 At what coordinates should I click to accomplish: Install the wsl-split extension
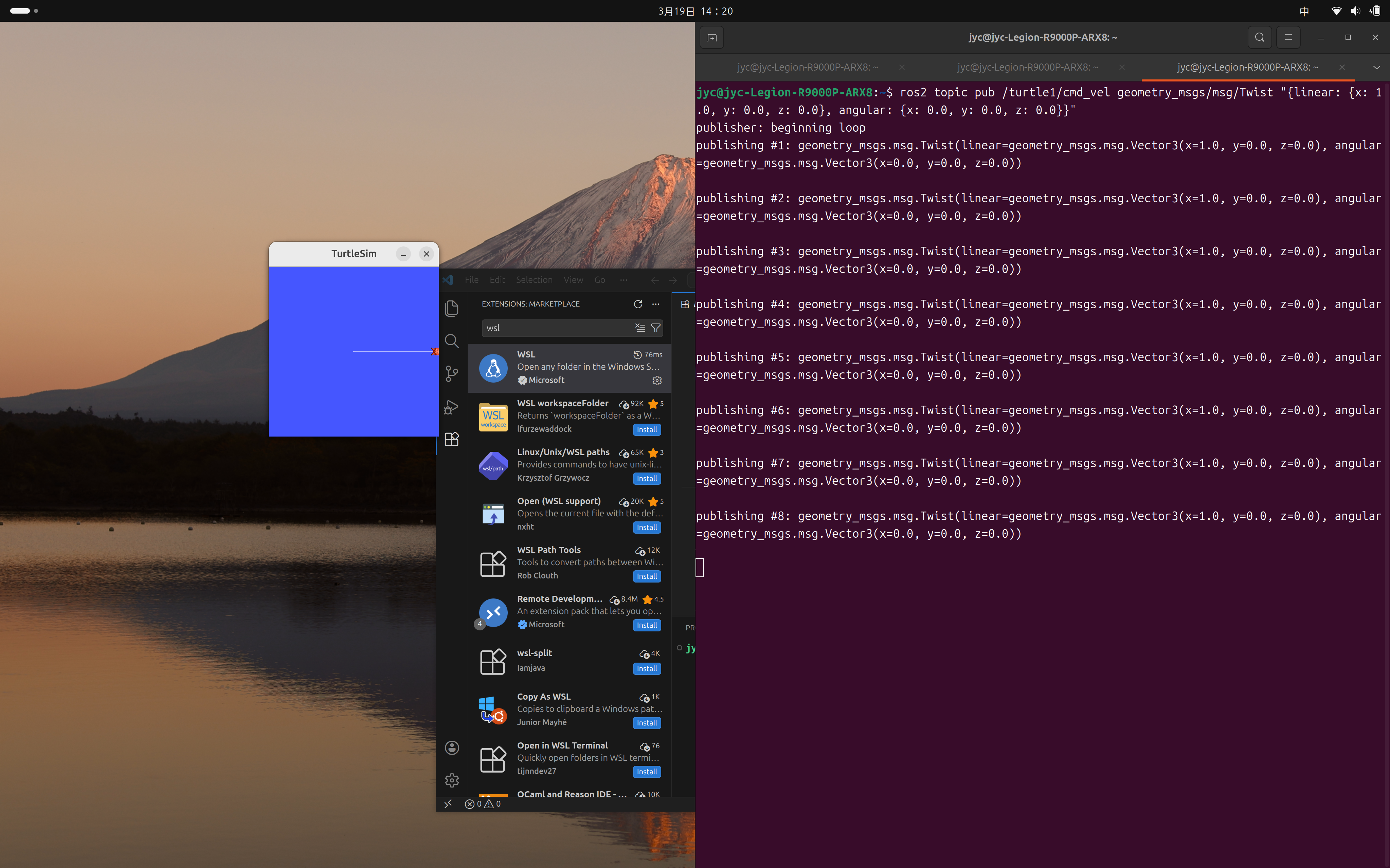coord(647,669)
